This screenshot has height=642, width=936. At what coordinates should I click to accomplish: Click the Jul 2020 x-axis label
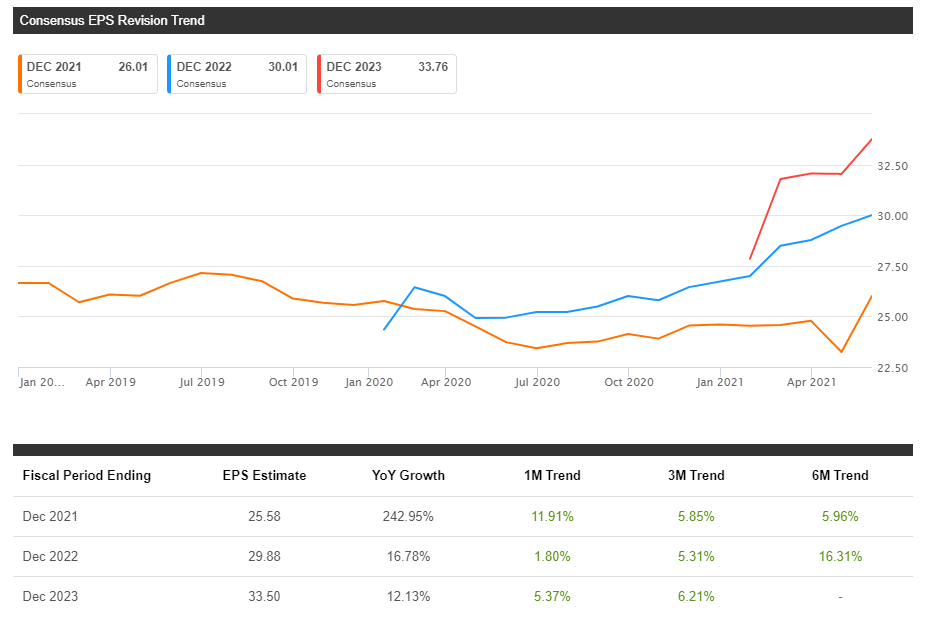tap(536, 382)
